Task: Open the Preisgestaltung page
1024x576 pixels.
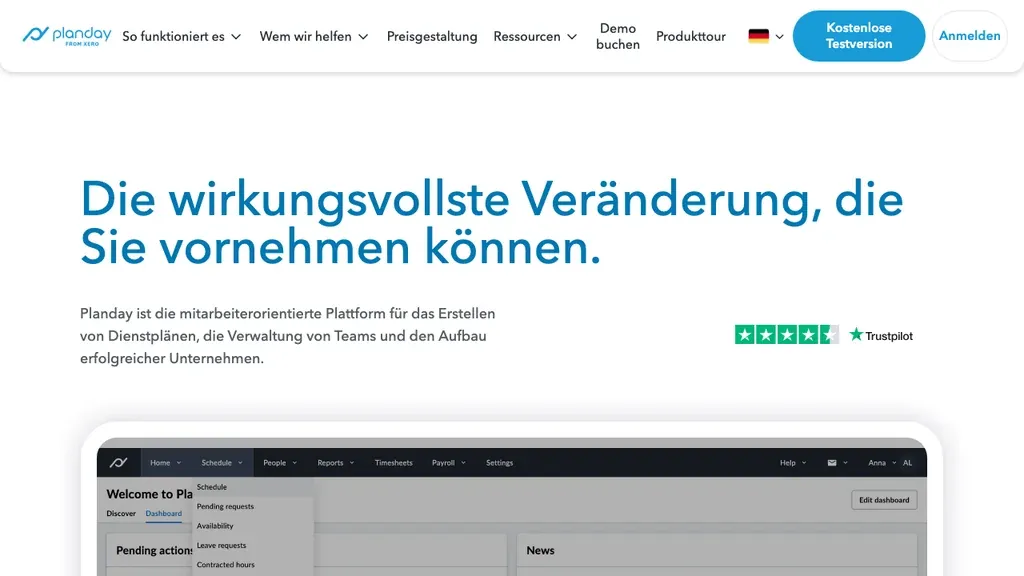Action: (x=432, y=37)
